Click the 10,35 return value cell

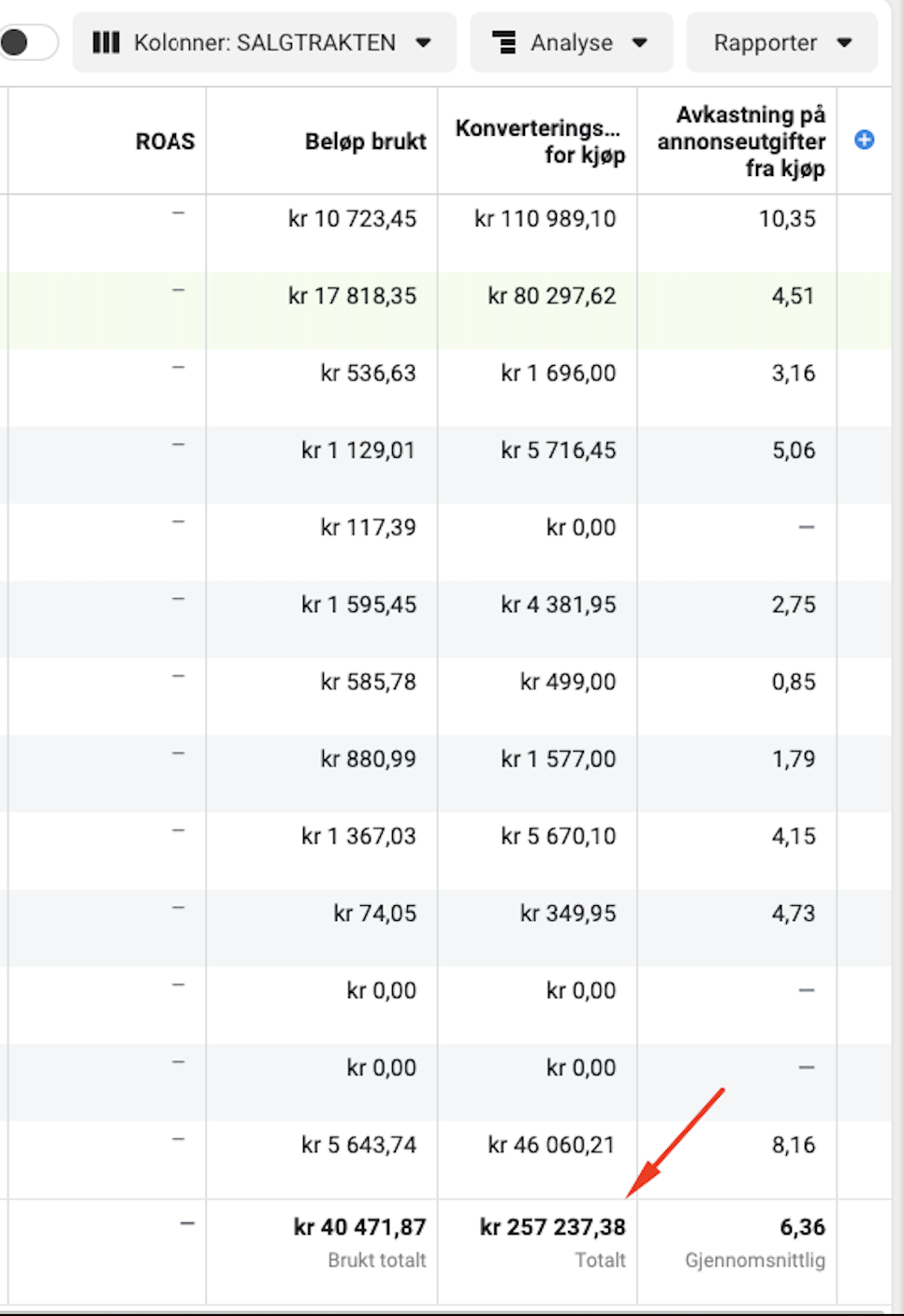click(787, 219)
